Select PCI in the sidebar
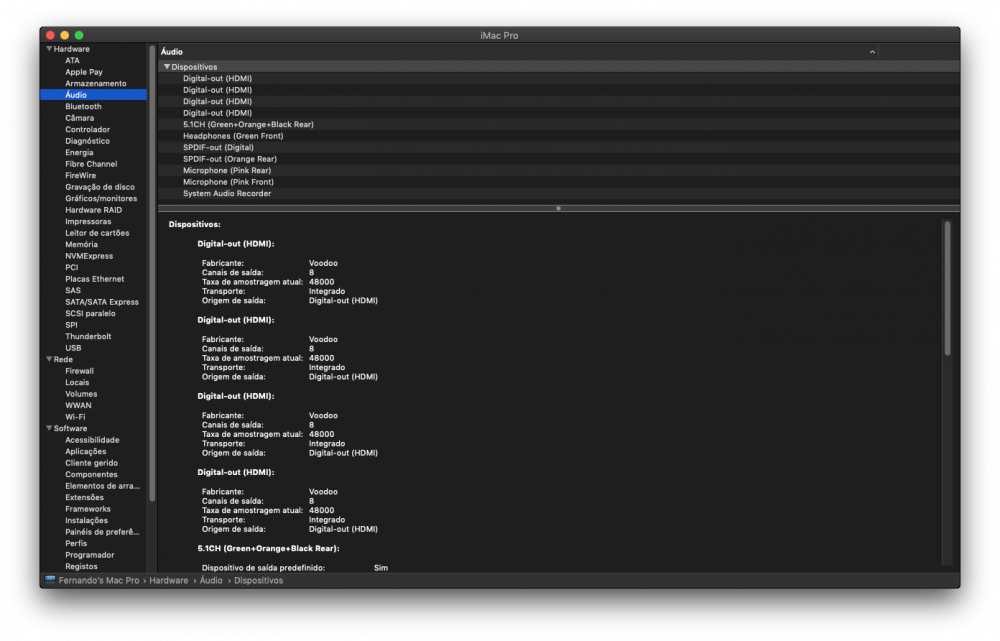1000x641 pixels. (x=71, y=267)
